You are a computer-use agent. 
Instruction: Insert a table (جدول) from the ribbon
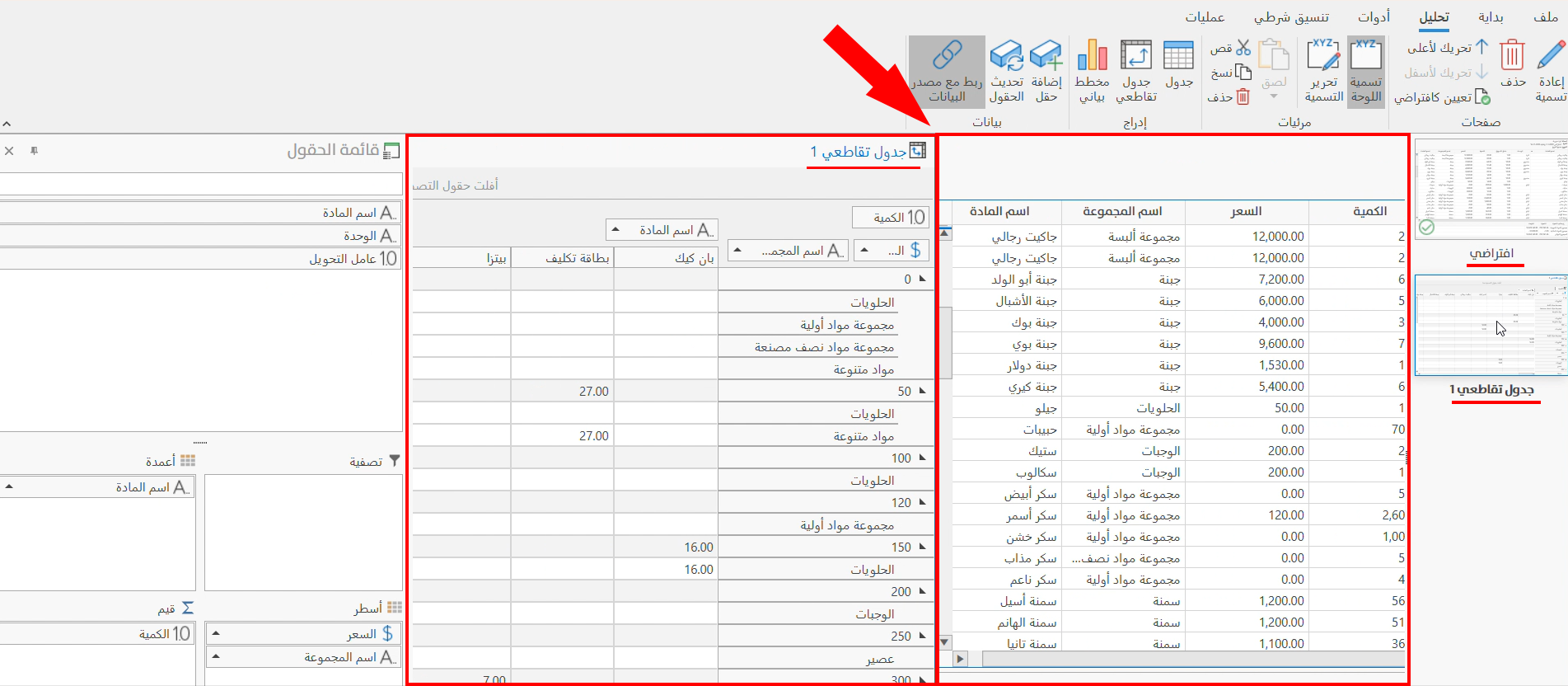[x=1178, y=56]
